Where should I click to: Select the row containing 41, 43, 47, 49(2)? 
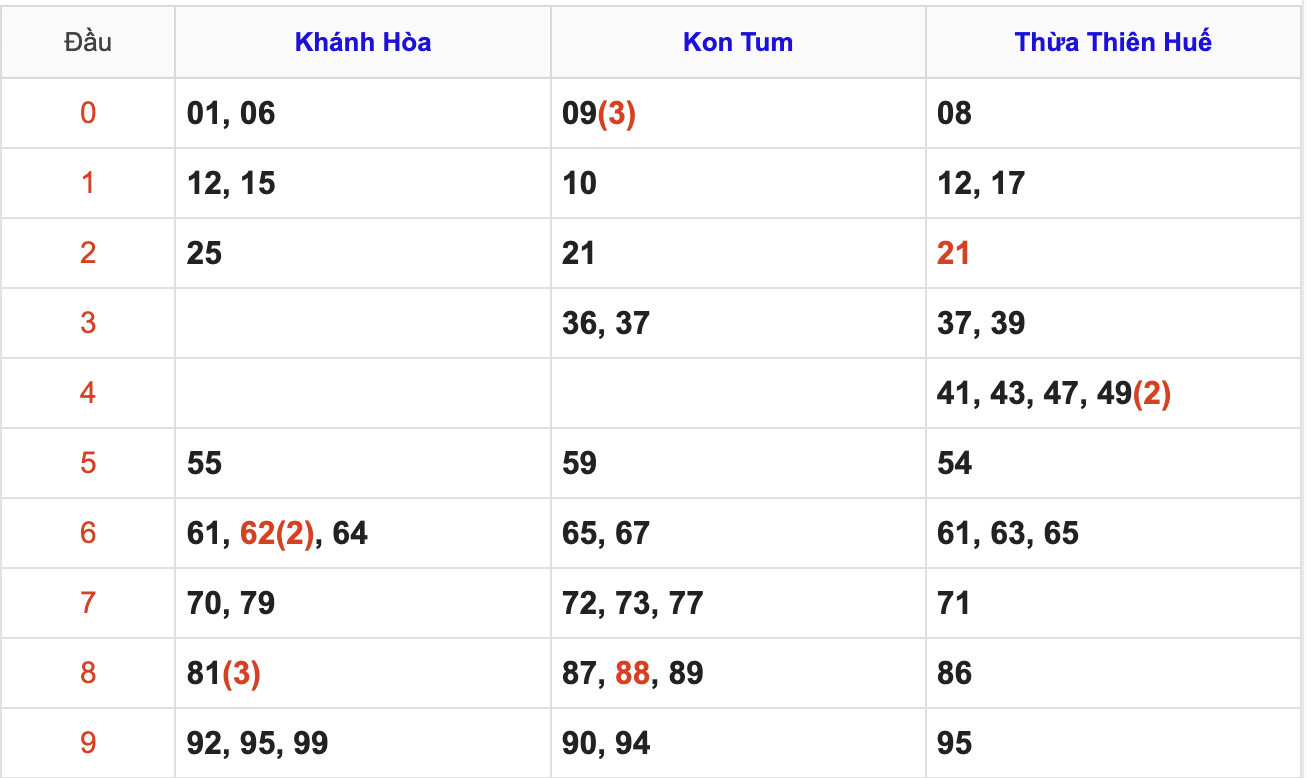coord(1053,393)
